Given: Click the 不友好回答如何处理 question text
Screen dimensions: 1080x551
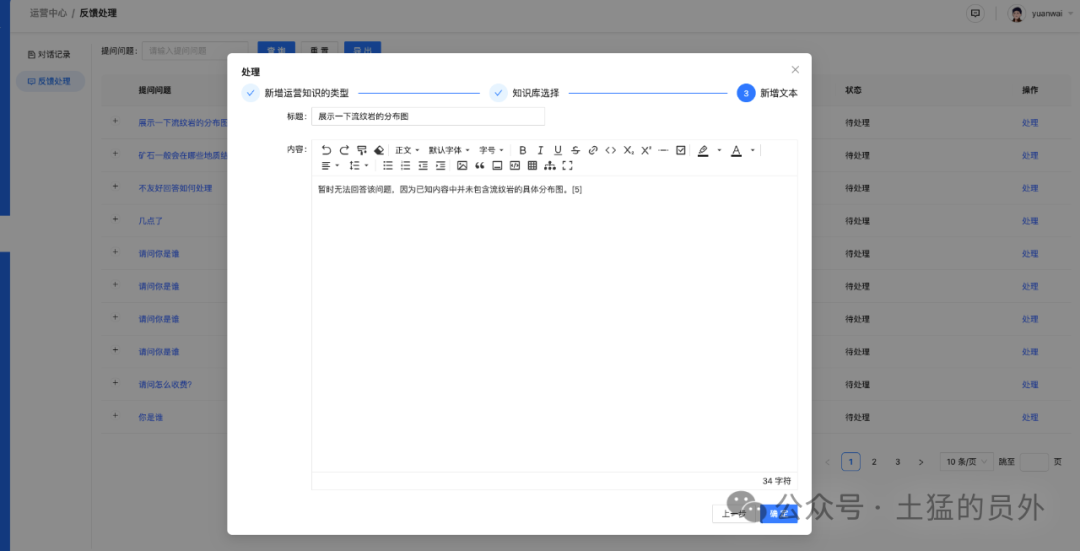Looking at the screenshot, I should pos(175,188).
